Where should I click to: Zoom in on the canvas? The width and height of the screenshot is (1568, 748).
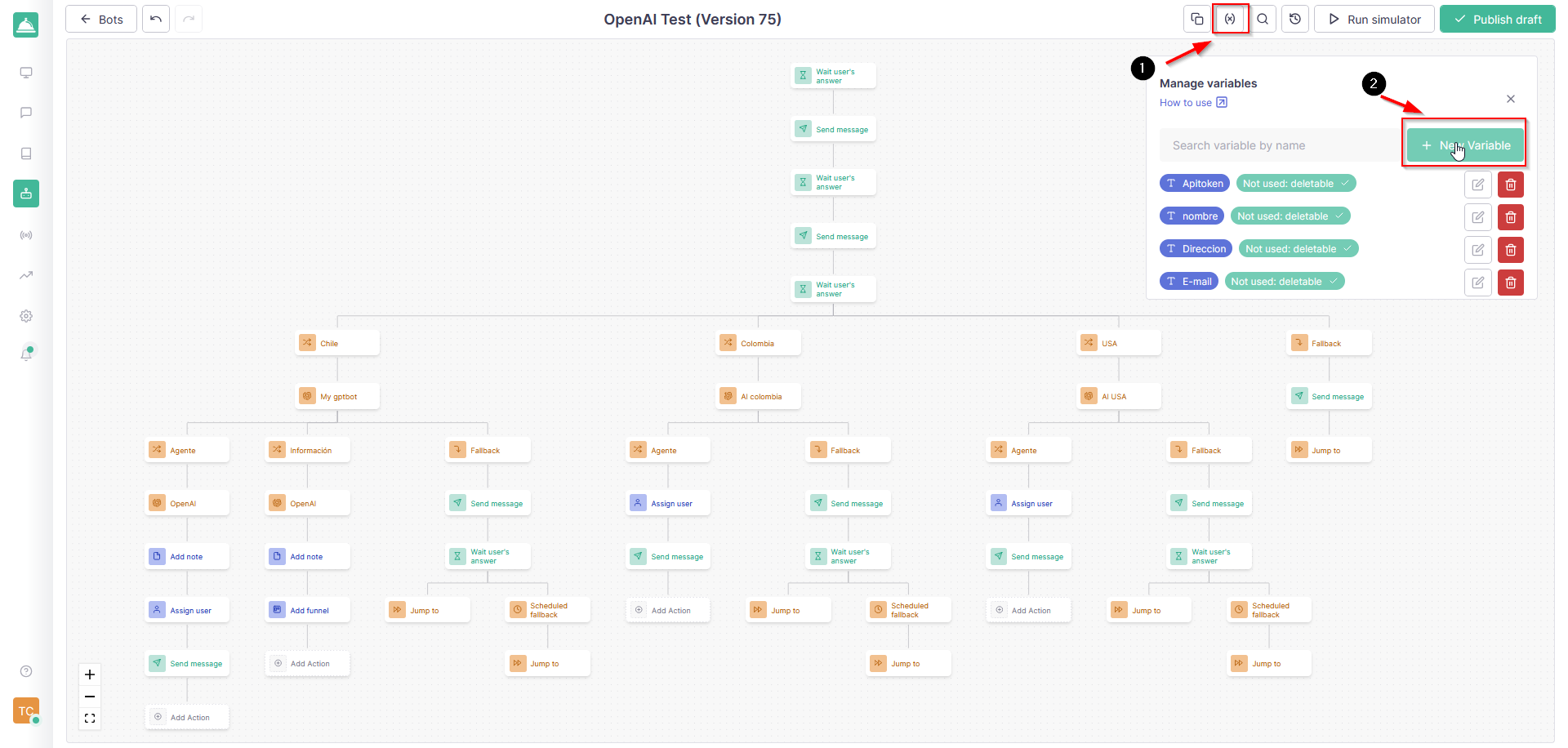coord(90,675)
